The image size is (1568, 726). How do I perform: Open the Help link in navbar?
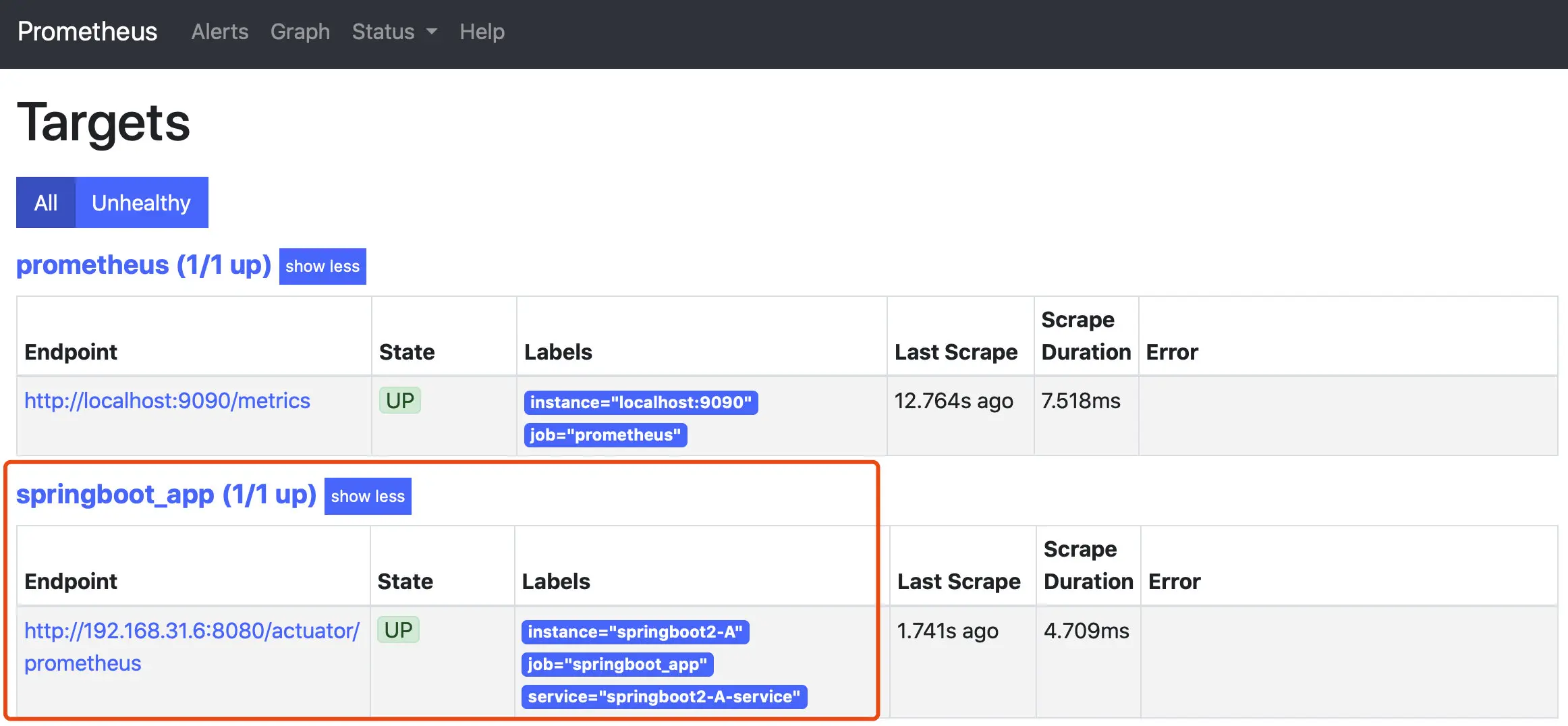482,32
